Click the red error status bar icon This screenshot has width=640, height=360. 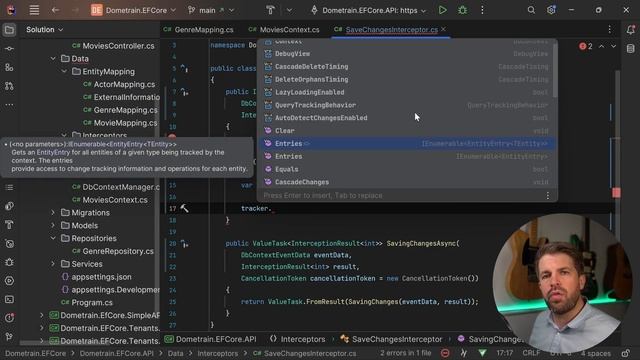pos(445,353)
